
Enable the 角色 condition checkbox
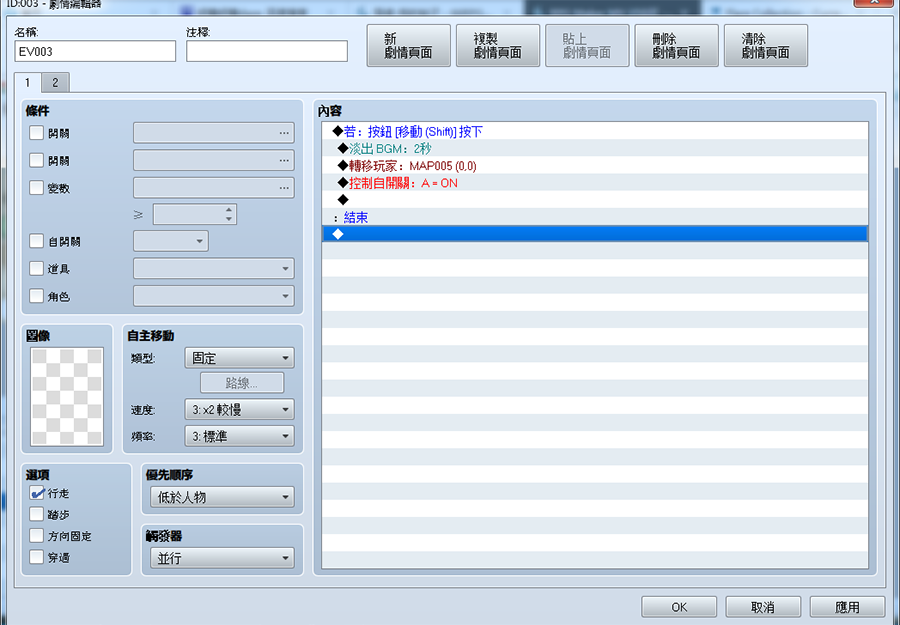click(x=36, y=296)
